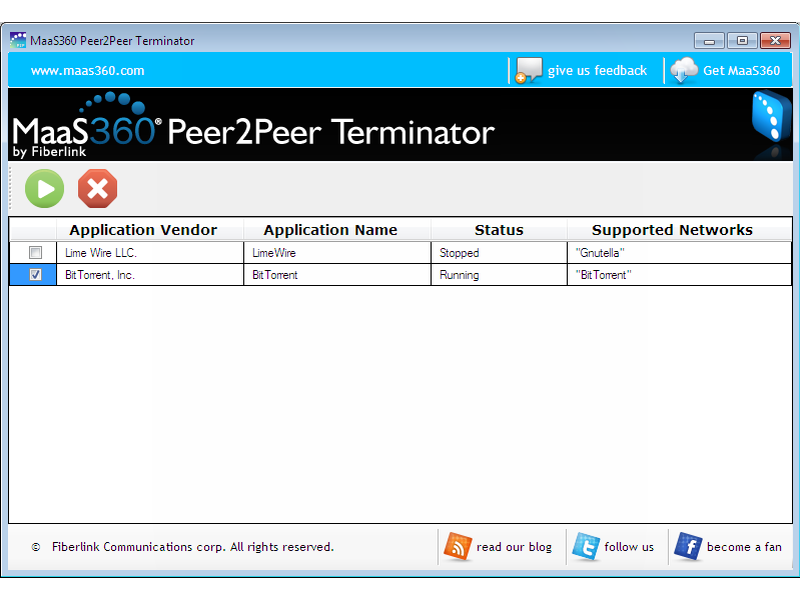Viewport: 800px width, 600px height.
Task: Choose the become a fan link
Action: [744, 547]
